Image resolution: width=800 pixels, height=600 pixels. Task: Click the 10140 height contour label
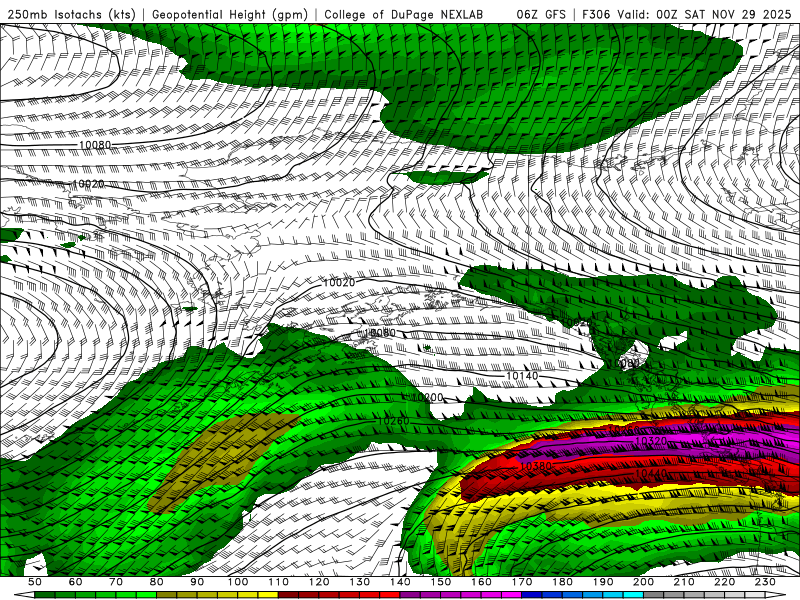521,376
